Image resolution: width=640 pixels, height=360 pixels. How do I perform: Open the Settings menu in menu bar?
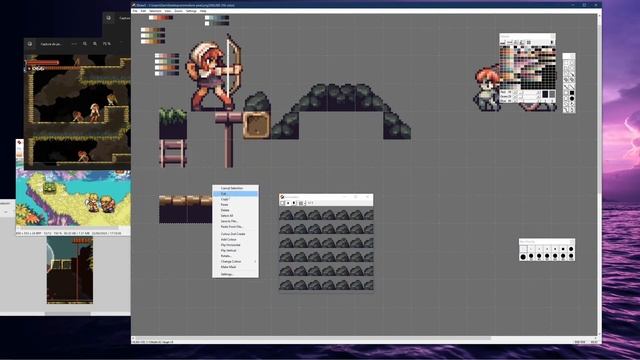(x=191, y=11)
